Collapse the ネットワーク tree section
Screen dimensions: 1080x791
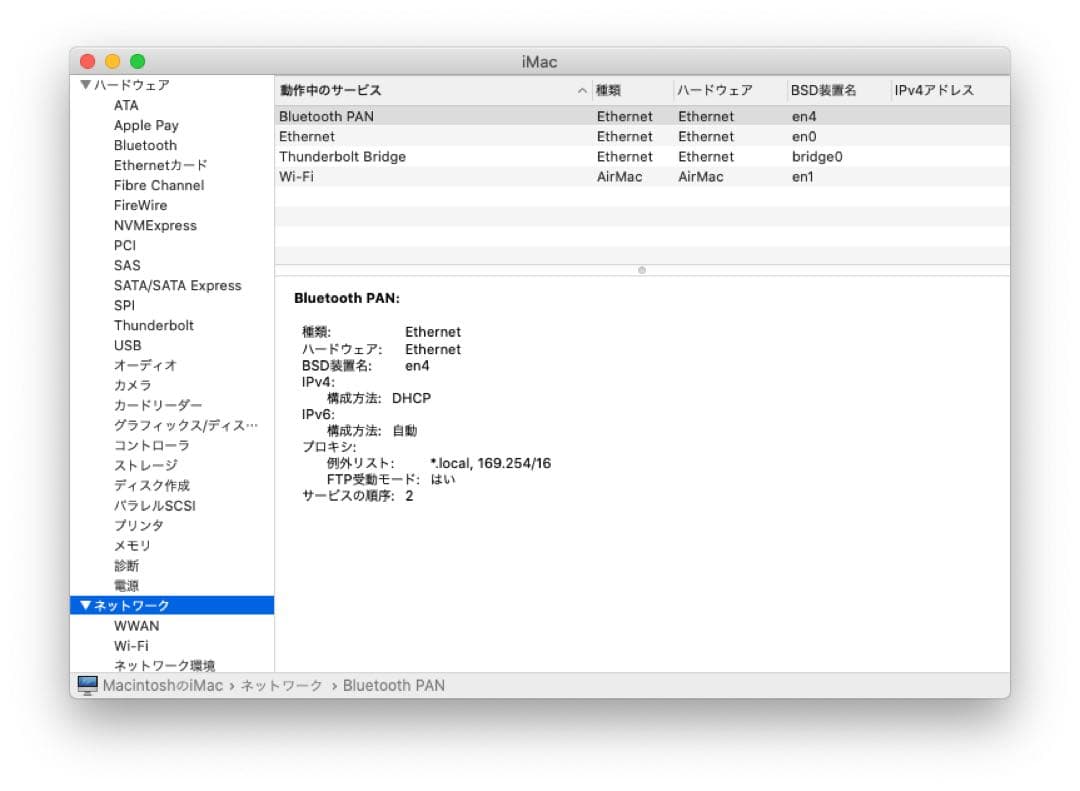(x=85, y=605)
